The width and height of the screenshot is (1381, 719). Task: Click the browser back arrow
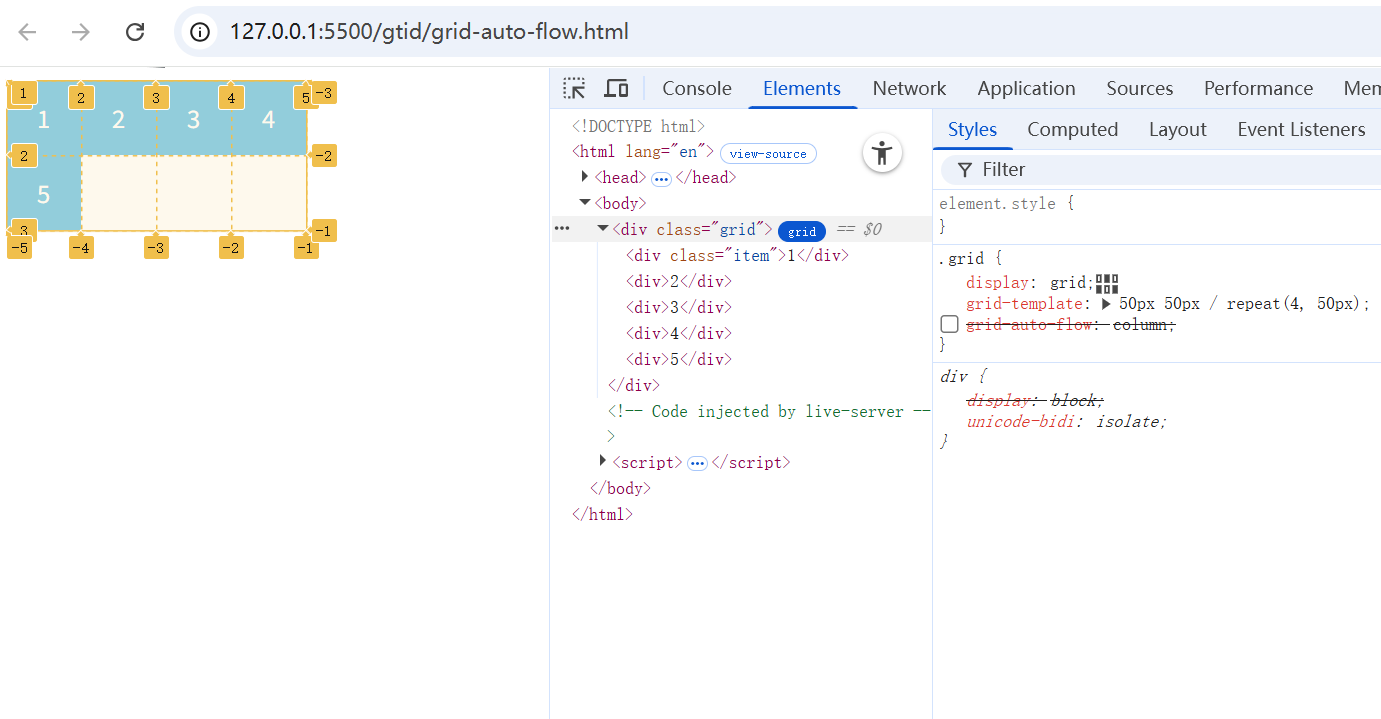(x=27, y=32)
